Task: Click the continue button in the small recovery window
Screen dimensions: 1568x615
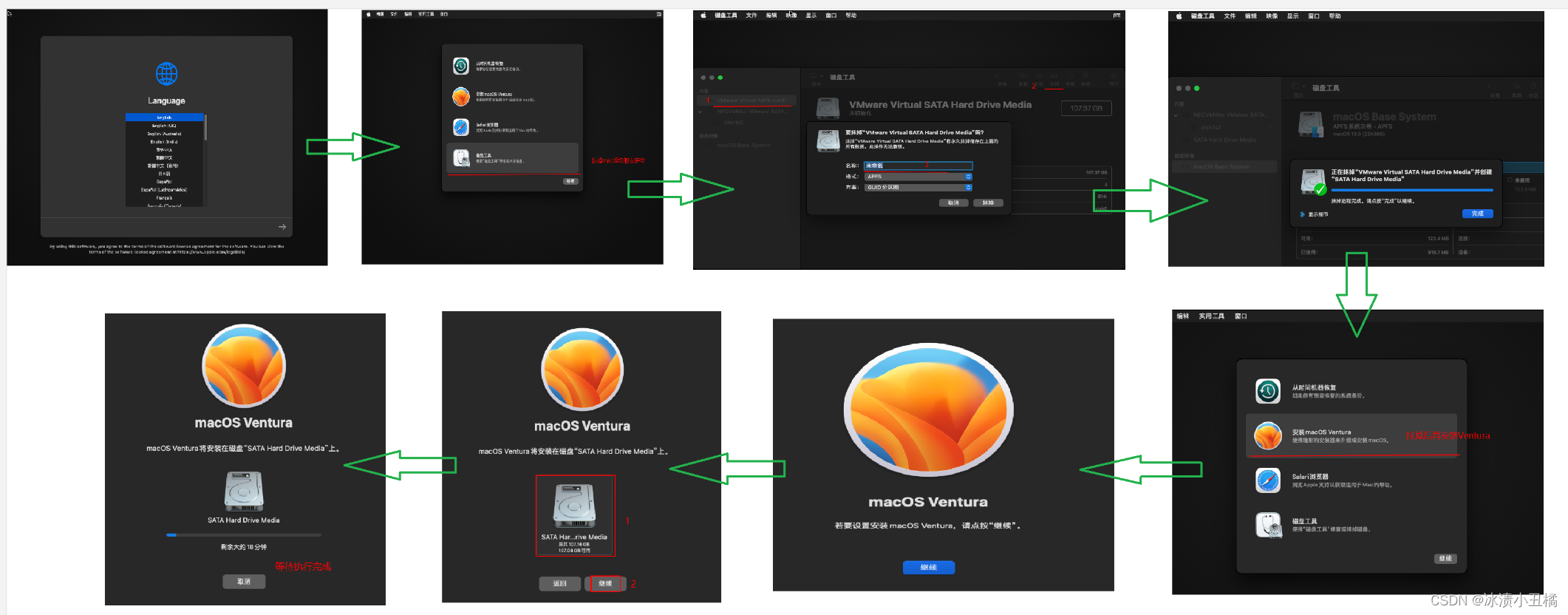Action: click(570, 181)
